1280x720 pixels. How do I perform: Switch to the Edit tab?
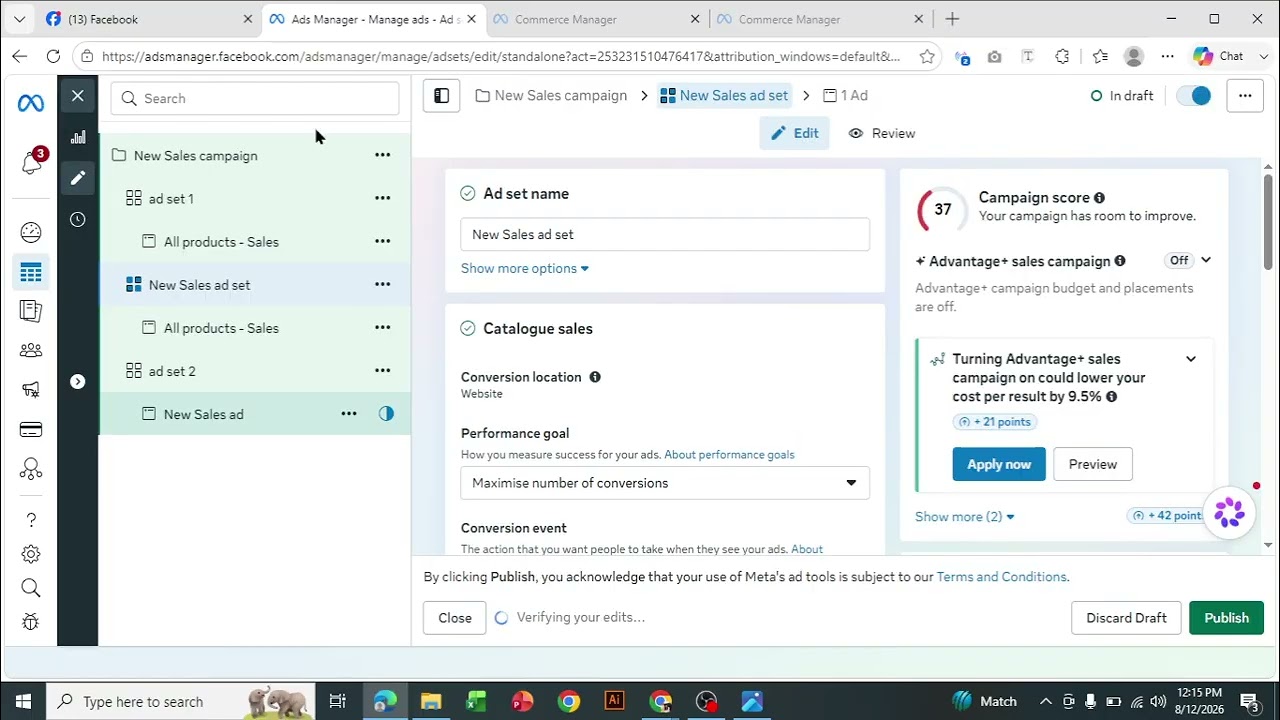coord(794,133)
